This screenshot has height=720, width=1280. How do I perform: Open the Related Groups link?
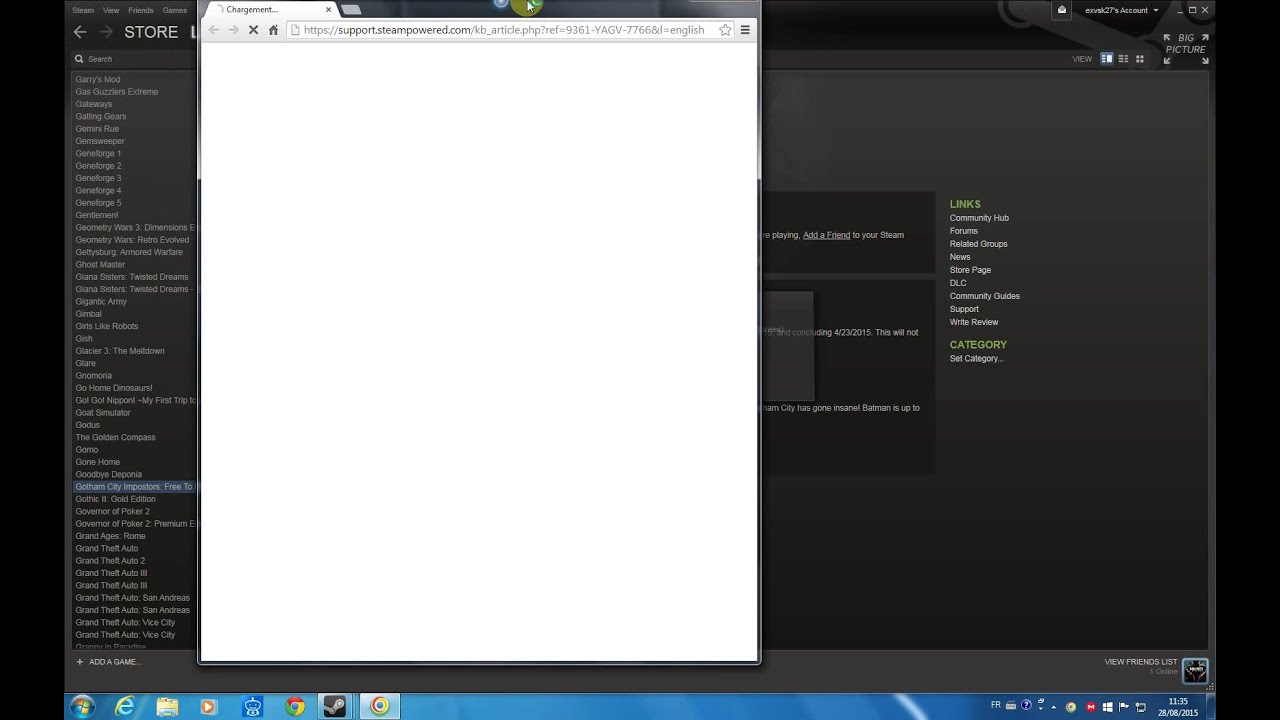[x=978, y=244]
